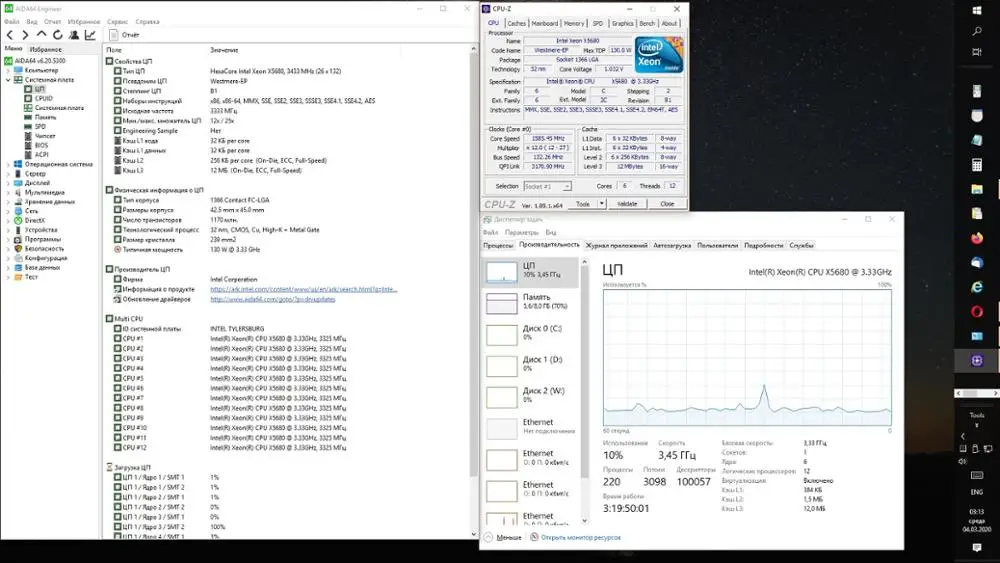Open the ark.intel.com product link
The height and width of the screenshot is (563, 1000).
click(304, 289)
